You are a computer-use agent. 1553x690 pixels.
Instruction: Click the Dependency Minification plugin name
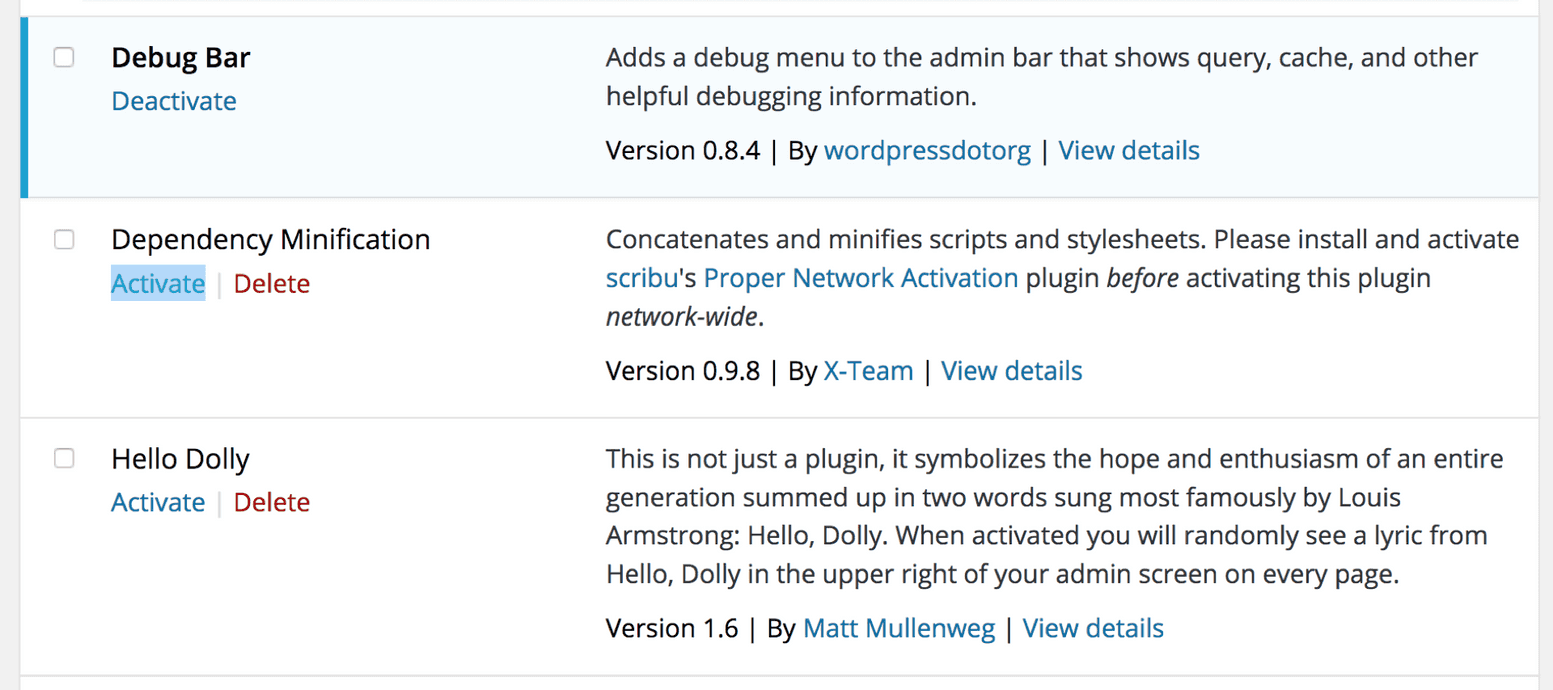[x=271, y=240]
